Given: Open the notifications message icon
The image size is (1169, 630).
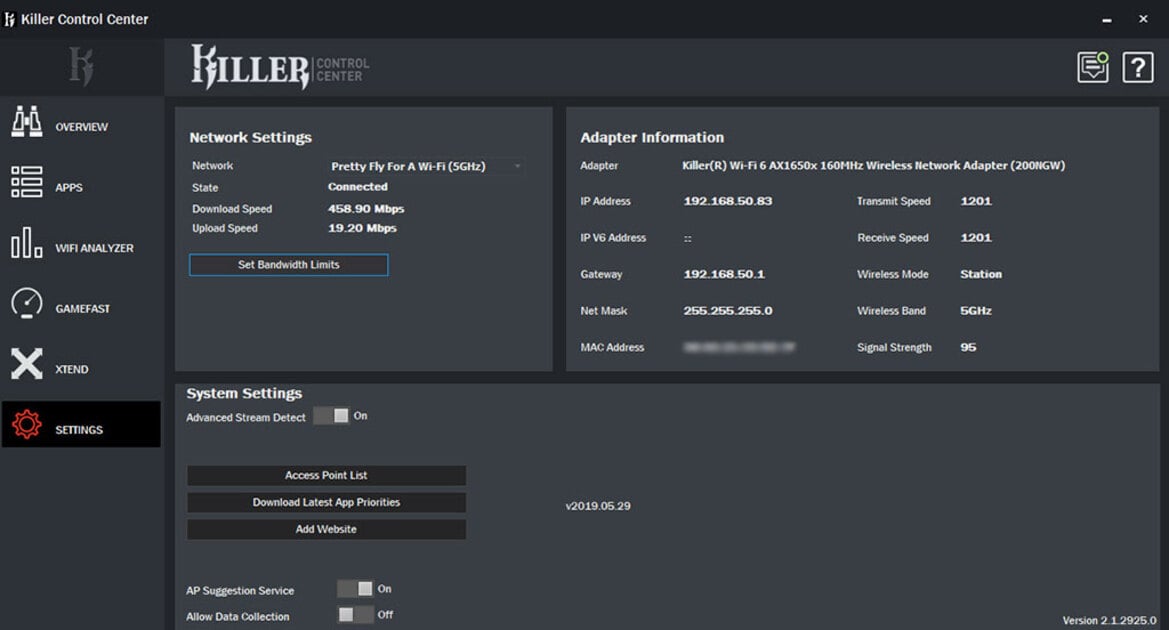Looking at the screenshot, I should pyautogui.click(x=1093, y=67).
